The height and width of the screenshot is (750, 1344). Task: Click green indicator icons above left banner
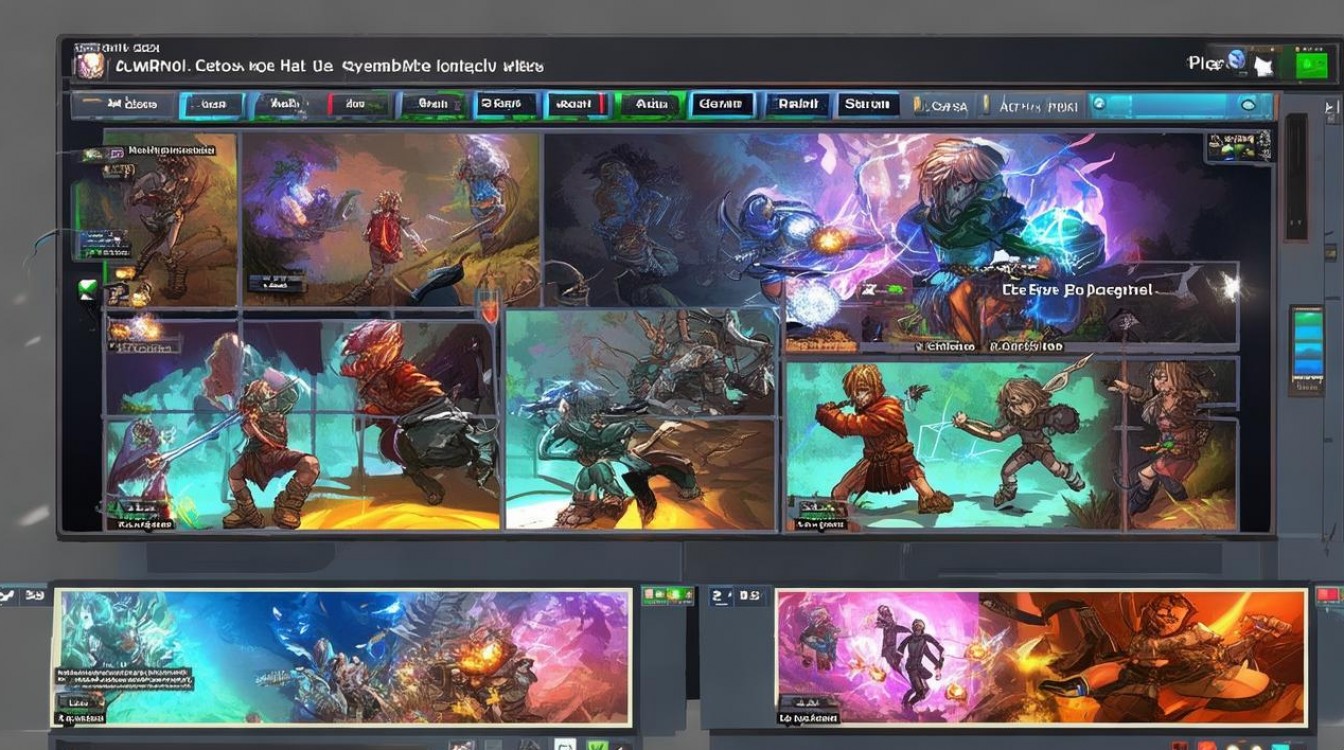(x=666, y=596)
